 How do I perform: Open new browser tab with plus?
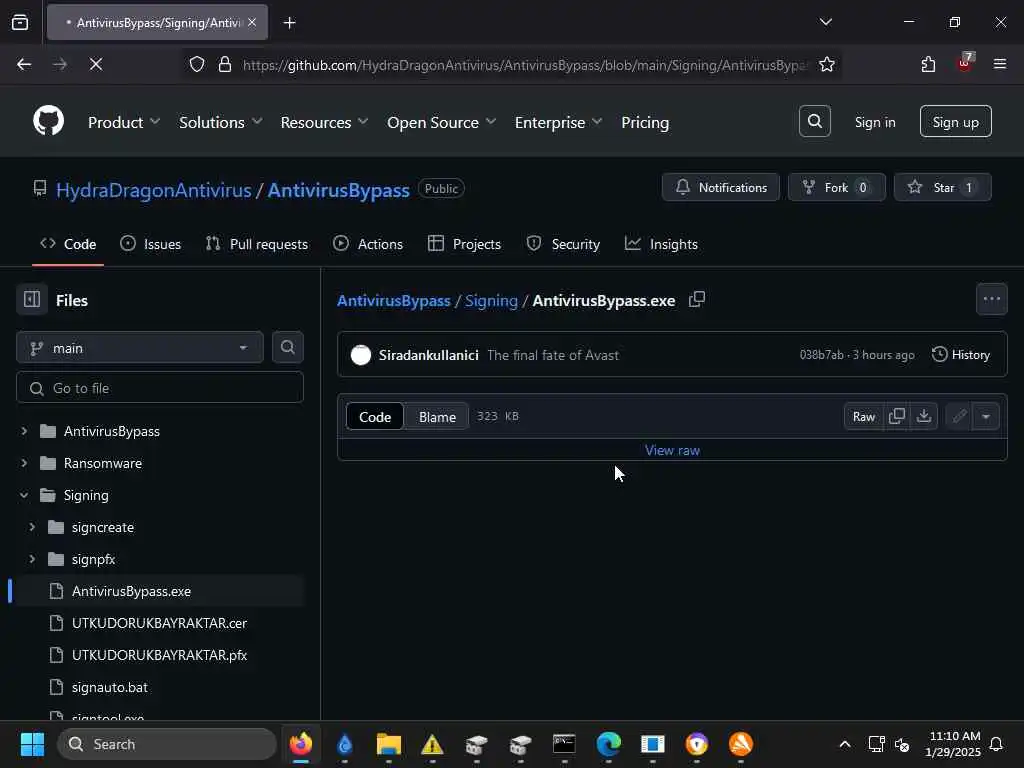pyautogui.click(x=289, y=23)
